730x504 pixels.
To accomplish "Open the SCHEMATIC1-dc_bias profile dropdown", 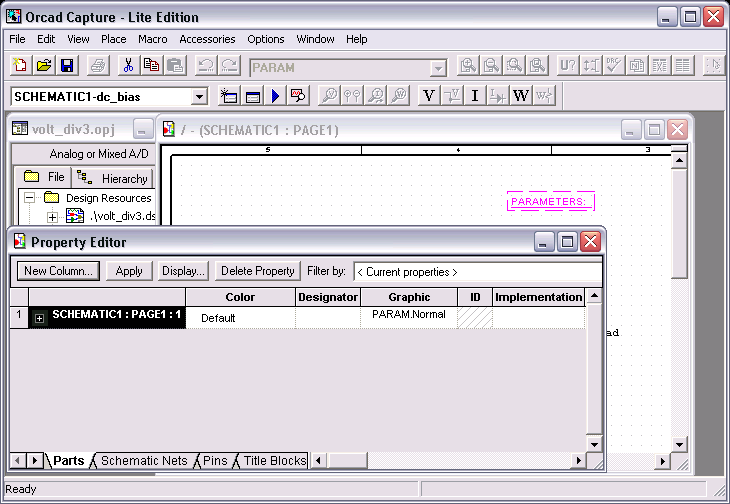I will click(x=199, y=97).
